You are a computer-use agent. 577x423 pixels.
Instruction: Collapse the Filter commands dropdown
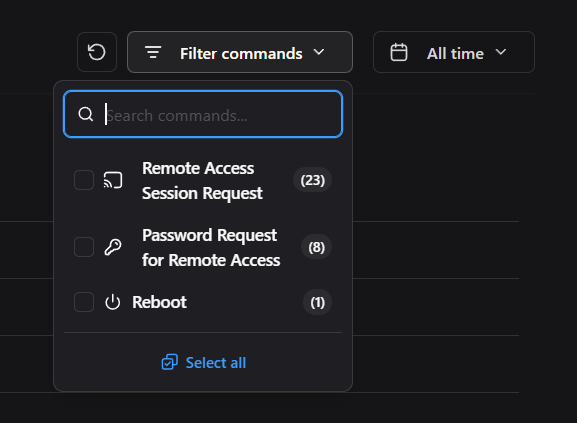coord(240,52)
